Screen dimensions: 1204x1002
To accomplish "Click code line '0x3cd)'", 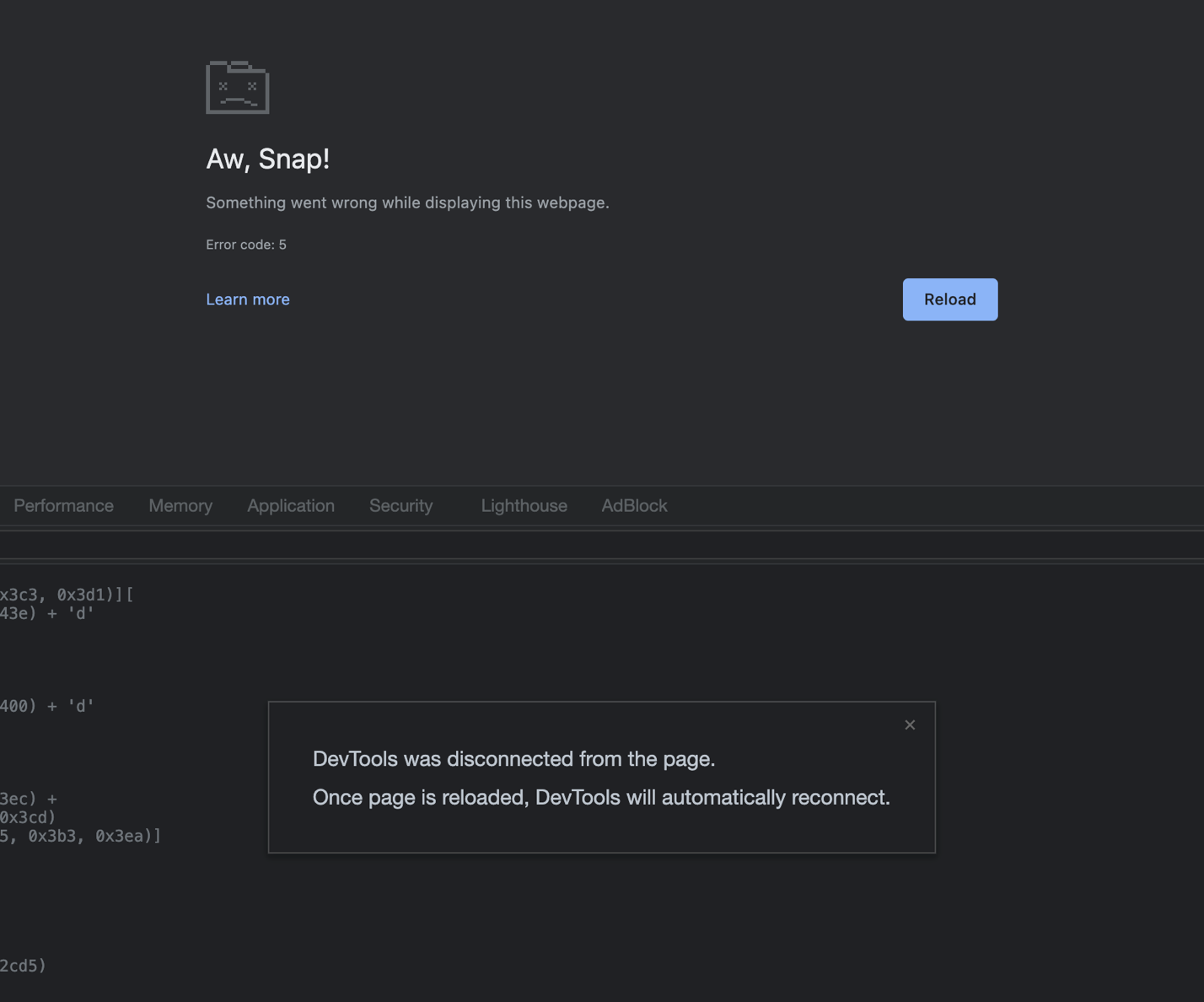I will click(x=28, y=817).
